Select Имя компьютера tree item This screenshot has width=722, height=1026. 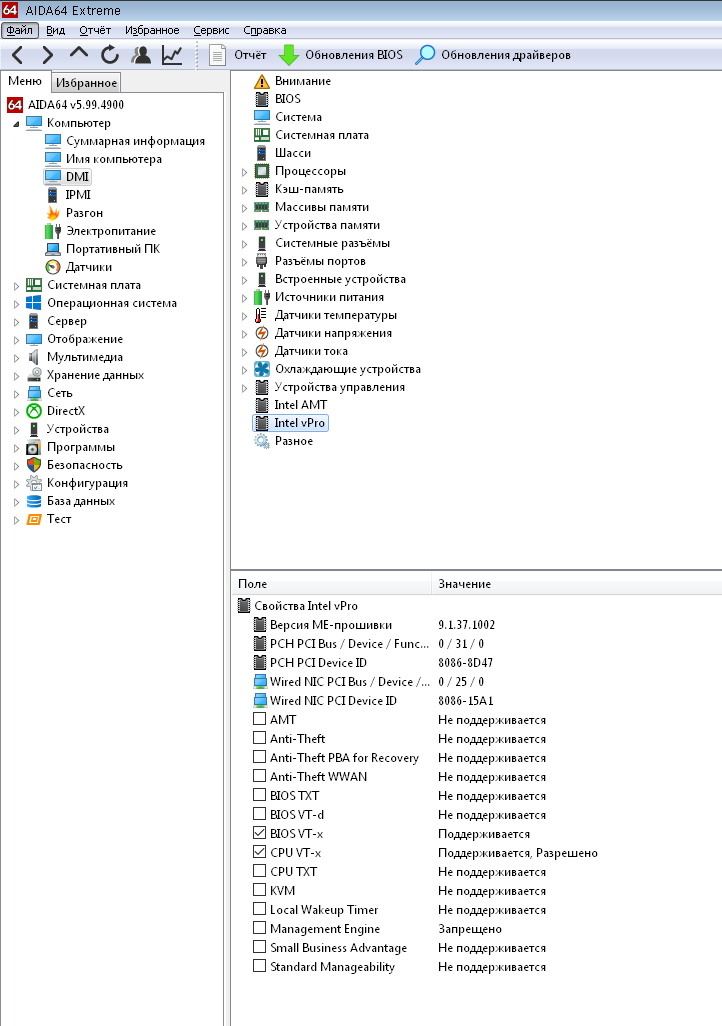[x=103, y=159]
